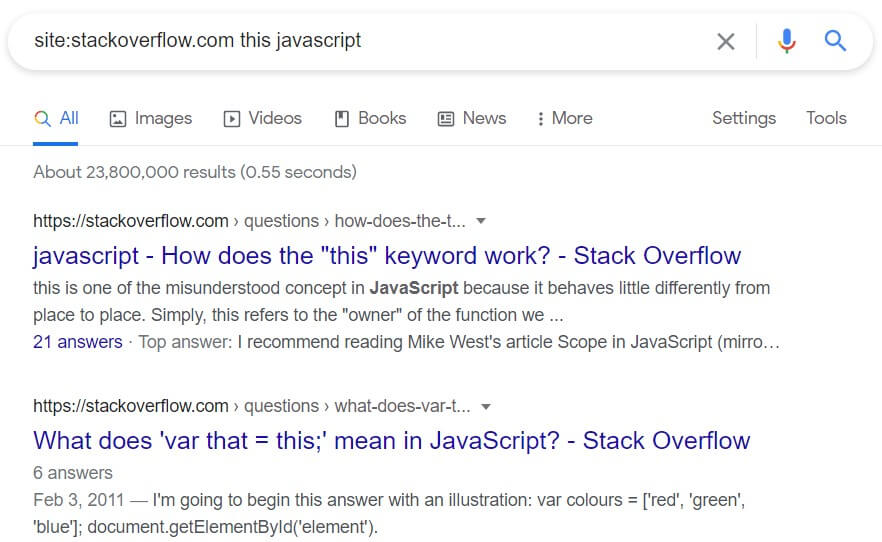Click the three-dot icon beside More
The image size is (882, 542).
pyautogui.click(x=541, y=119)
